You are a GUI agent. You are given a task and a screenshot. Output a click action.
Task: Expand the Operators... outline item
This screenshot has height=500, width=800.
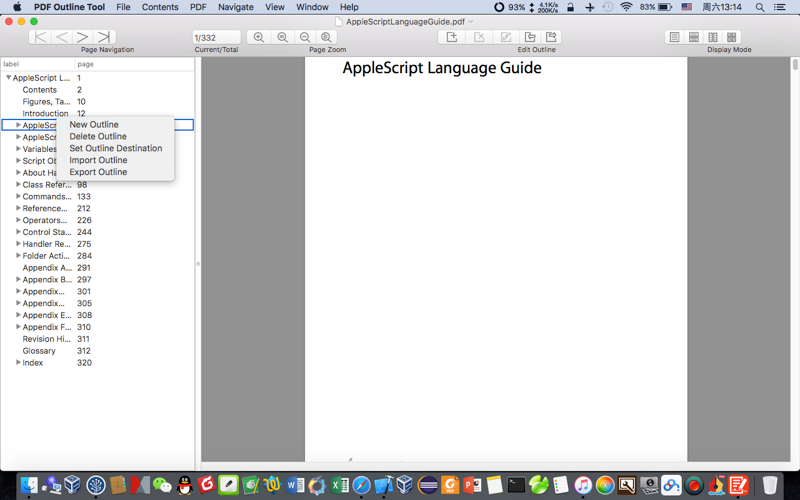point(18,220)
